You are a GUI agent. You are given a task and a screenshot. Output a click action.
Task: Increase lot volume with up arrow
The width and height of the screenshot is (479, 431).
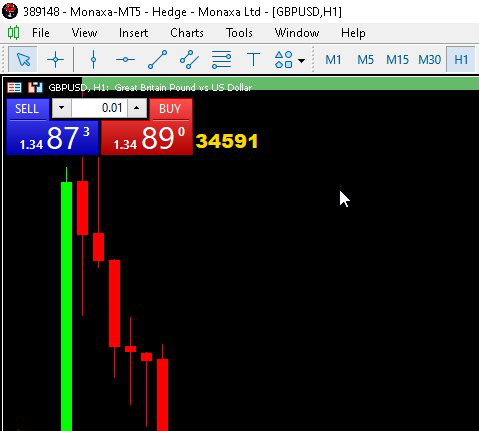coord(137,108)
